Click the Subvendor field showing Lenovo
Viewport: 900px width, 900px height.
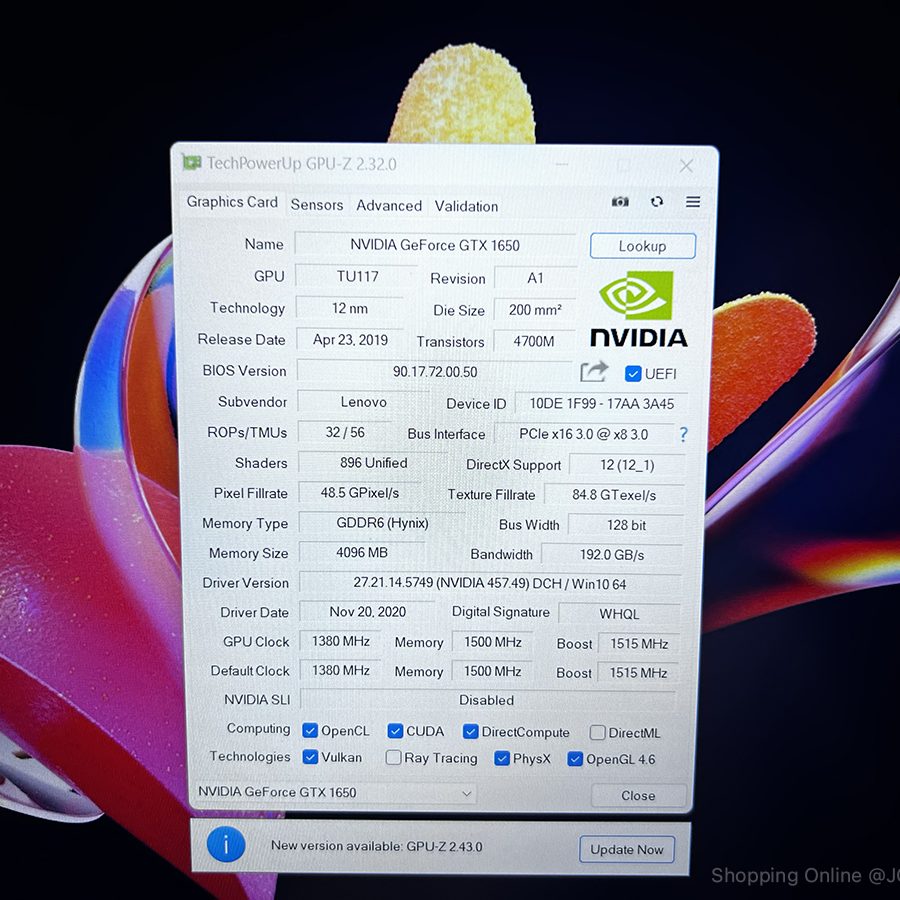point(363,402)
